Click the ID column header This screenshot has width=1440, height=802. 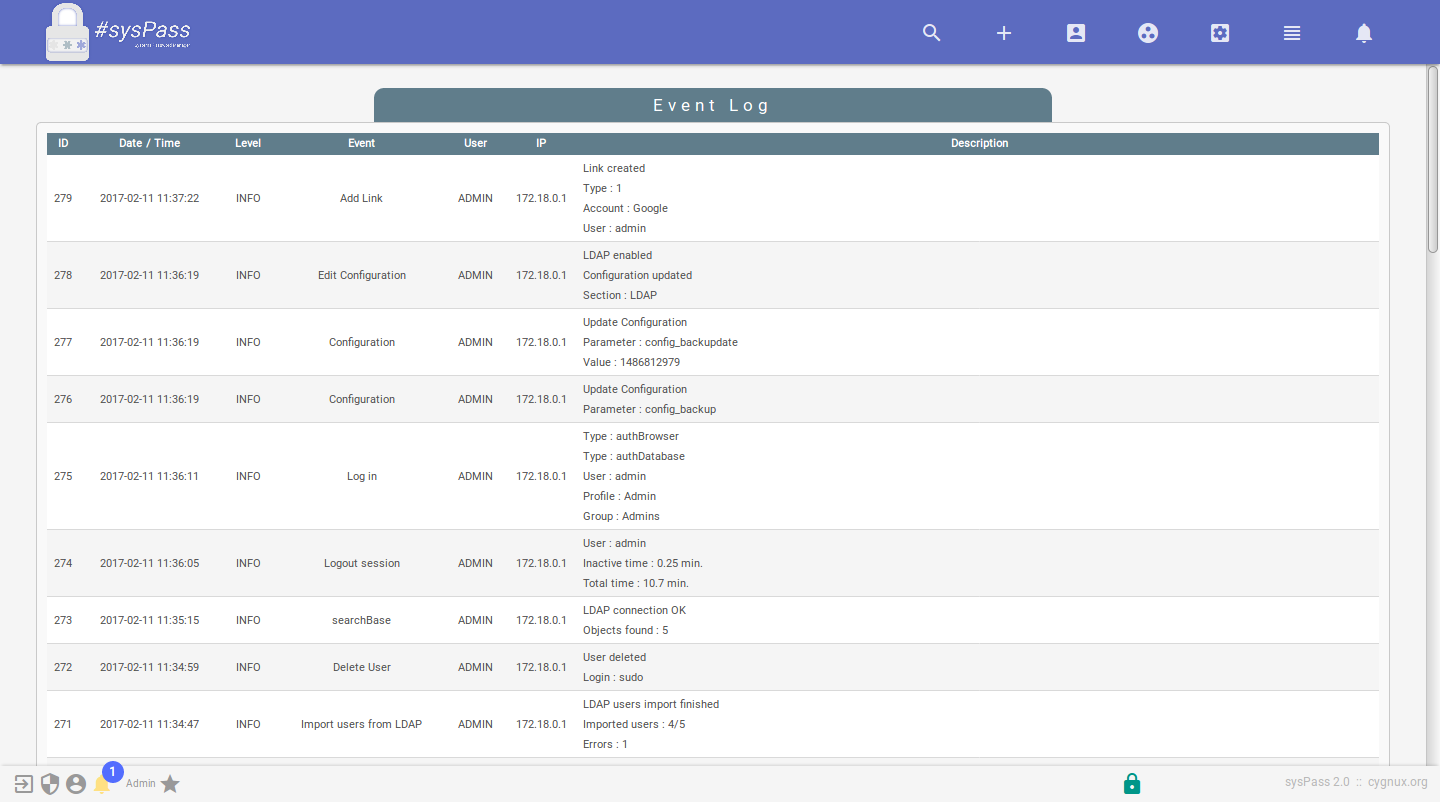(63, 143)
